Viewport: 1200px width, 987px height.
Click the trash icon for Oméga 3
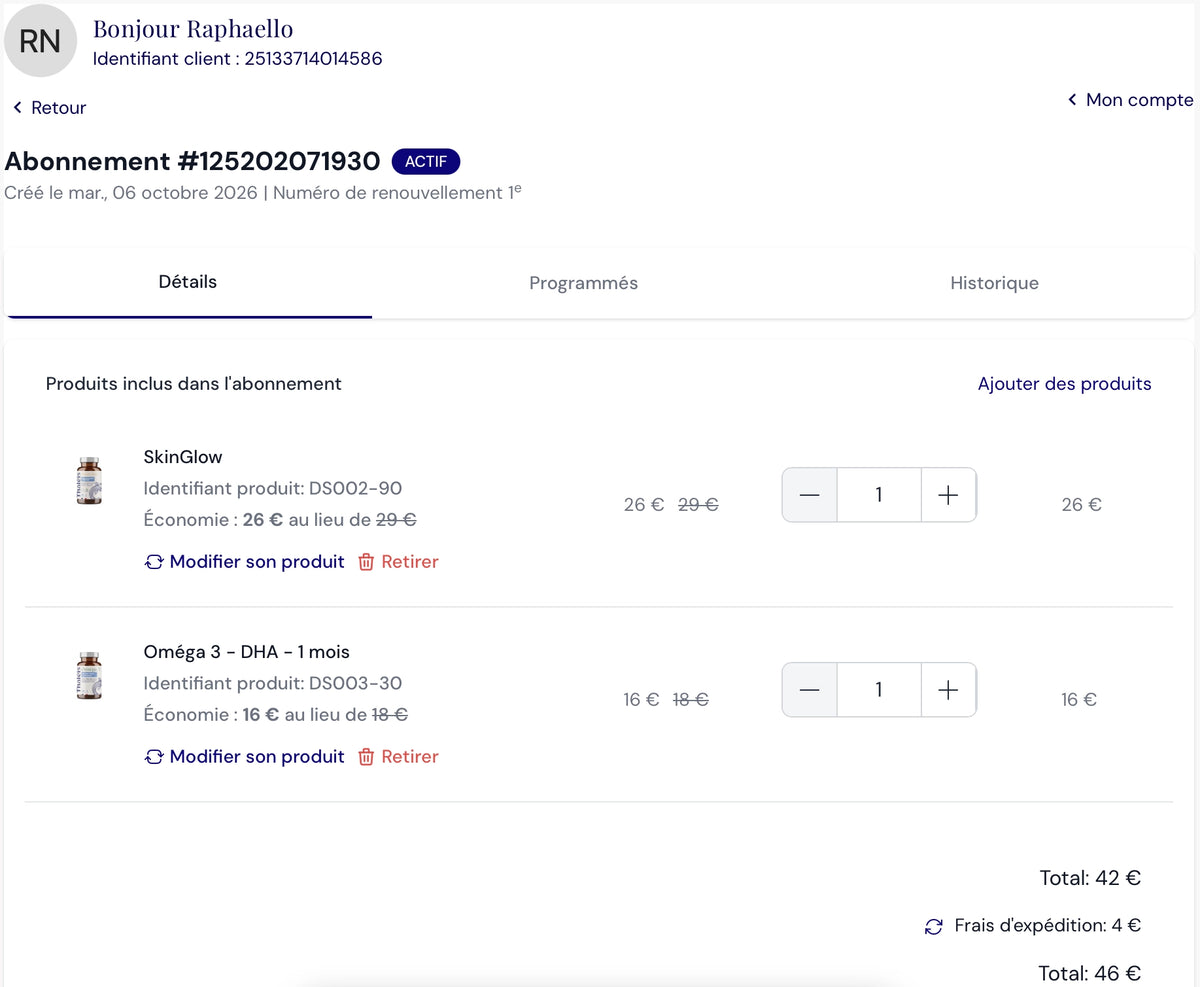(x=366, y=757)
